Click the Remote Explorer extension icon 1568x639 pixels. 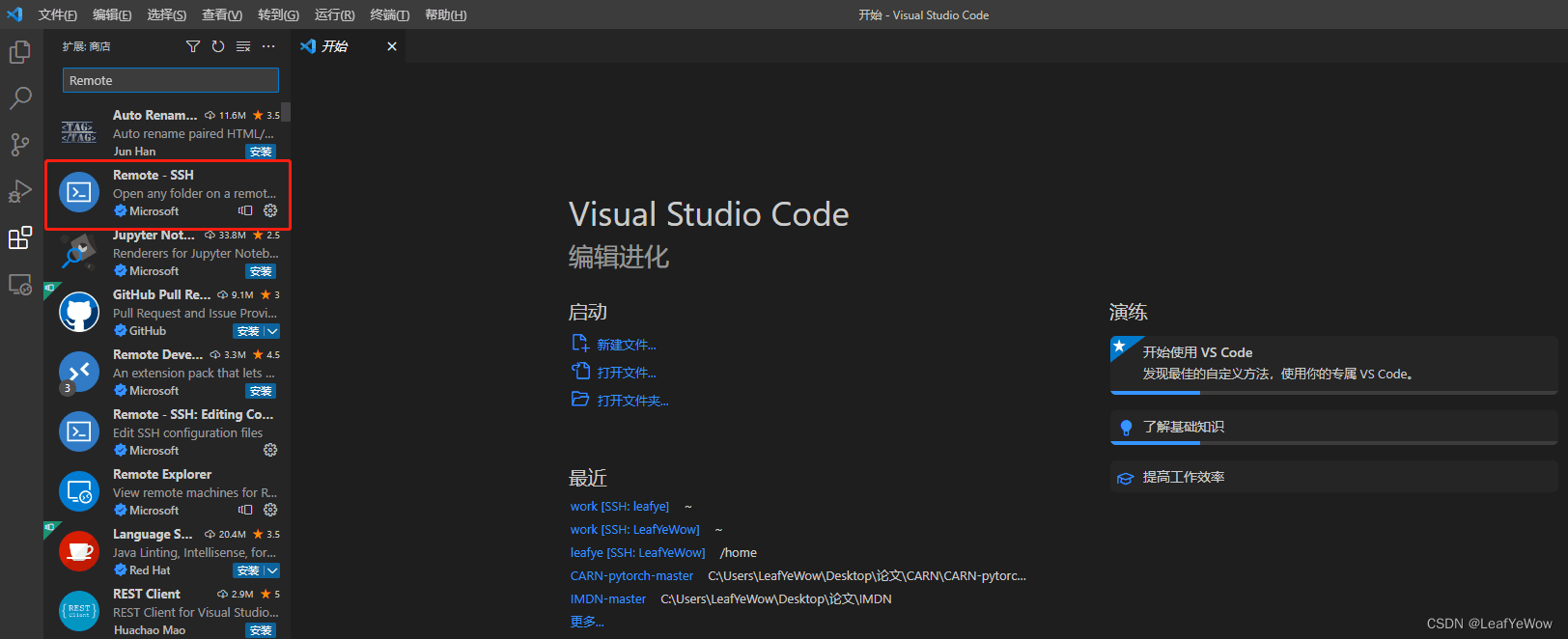tap(79, 491)
